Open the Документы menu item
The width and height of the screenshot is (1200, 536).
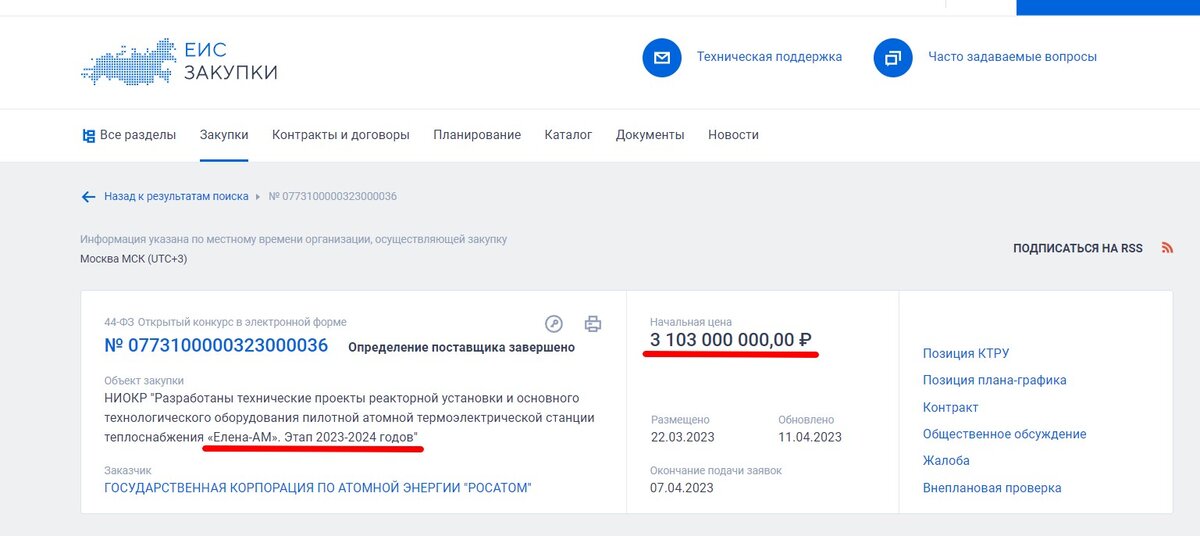click(650, 135)
